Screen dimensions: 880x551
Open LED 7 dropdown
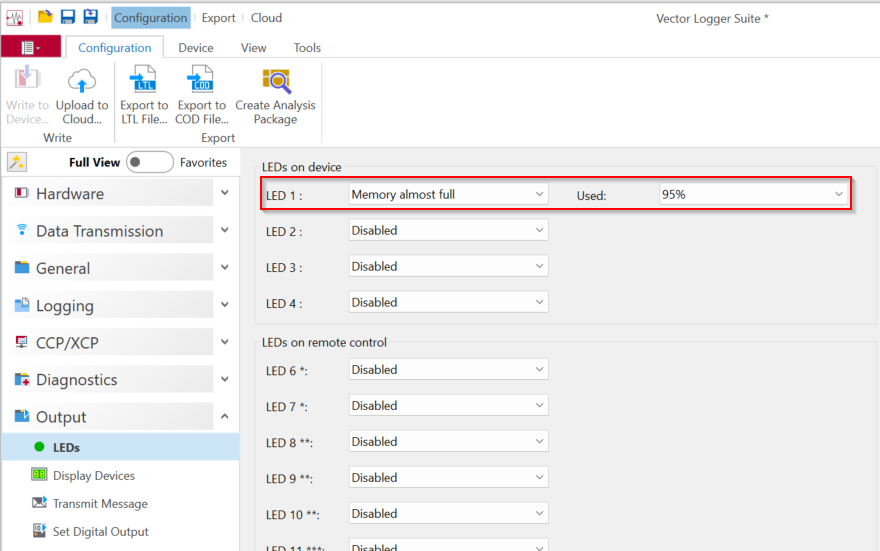(448, 405)
